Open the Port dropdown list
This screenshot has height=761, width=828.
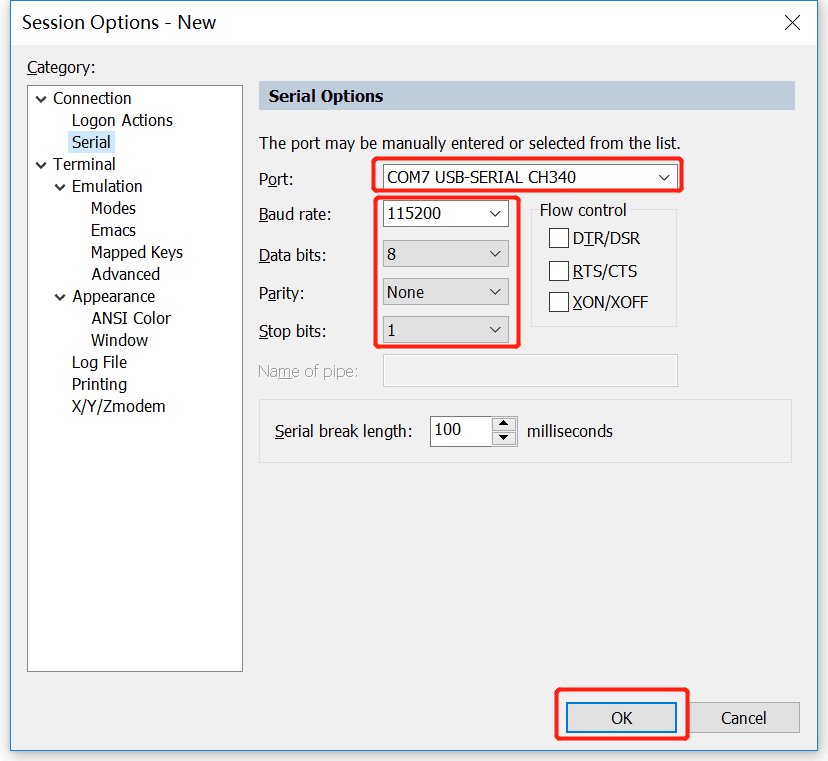tap(664, 178)
